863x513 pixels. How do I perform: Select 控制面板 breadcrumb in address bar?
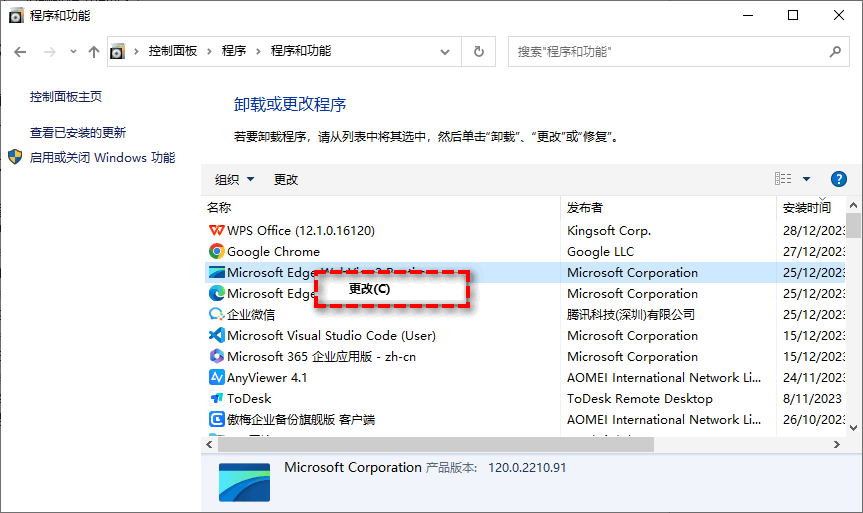[x=173, y=51]
